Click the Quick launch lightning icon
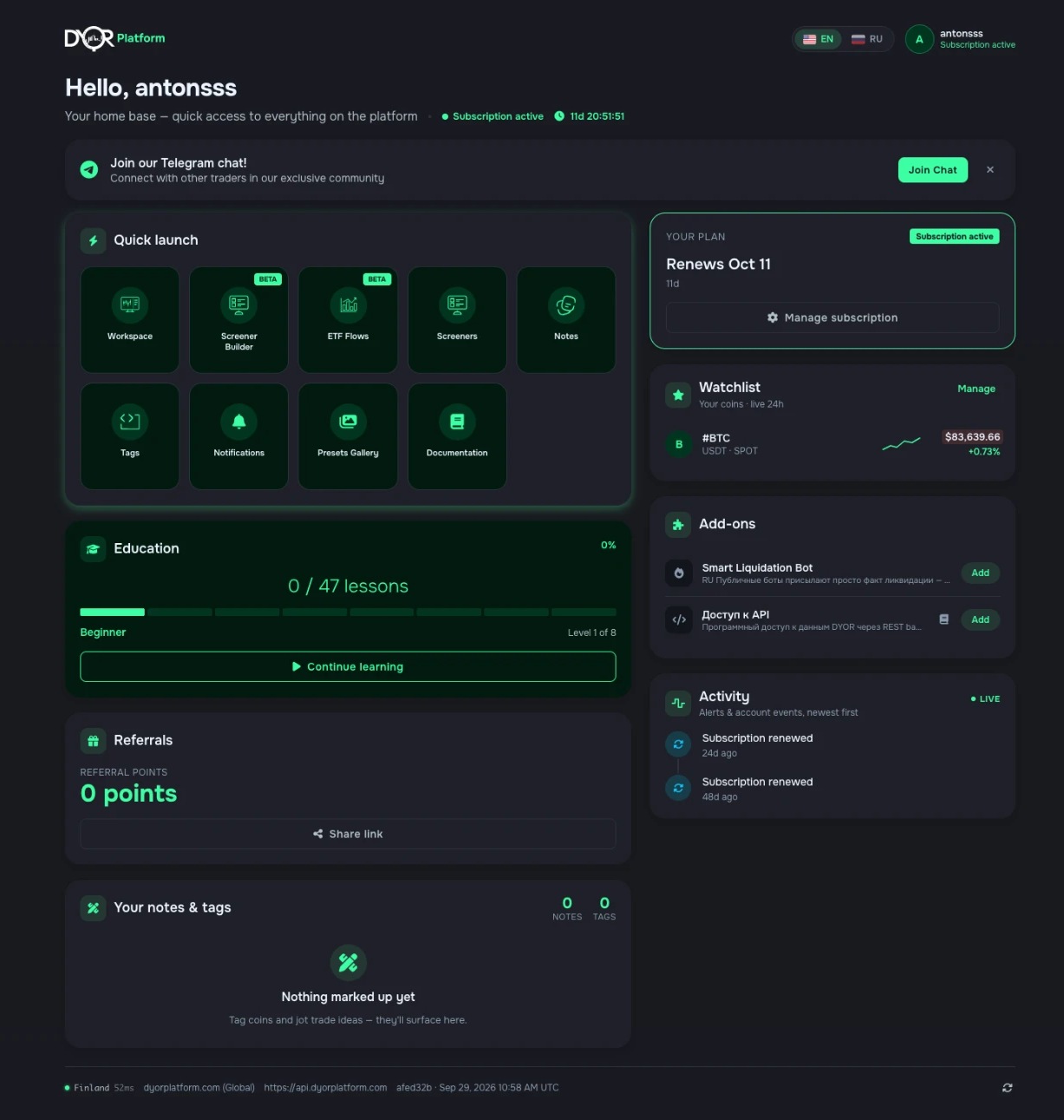 click(93, 240)
